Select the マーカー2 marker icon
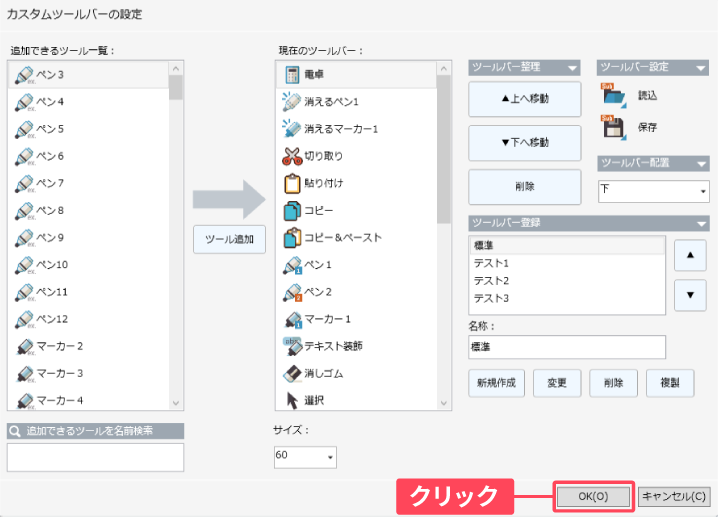Image resolution: width=718 pixels, height=517 pixels. click(x=25, y=347)
